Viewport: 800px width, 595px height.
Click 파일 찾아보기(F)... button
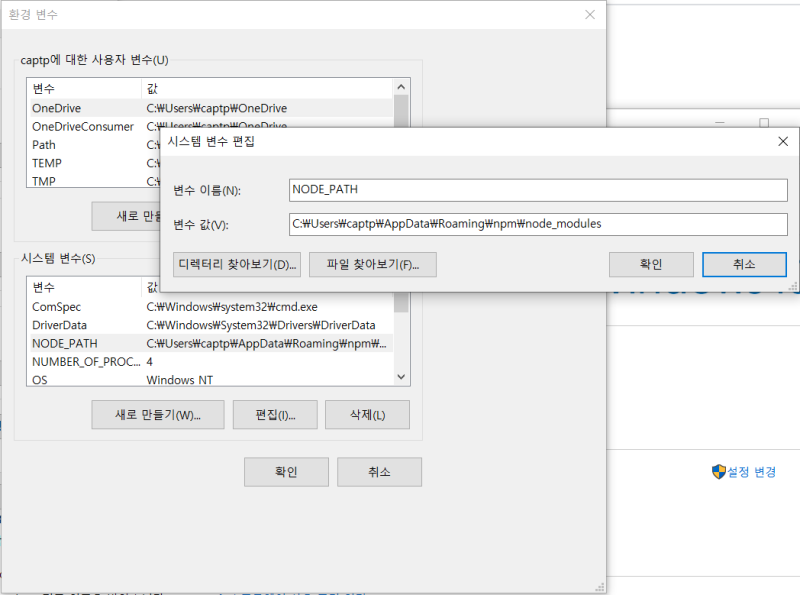point(372,264)
